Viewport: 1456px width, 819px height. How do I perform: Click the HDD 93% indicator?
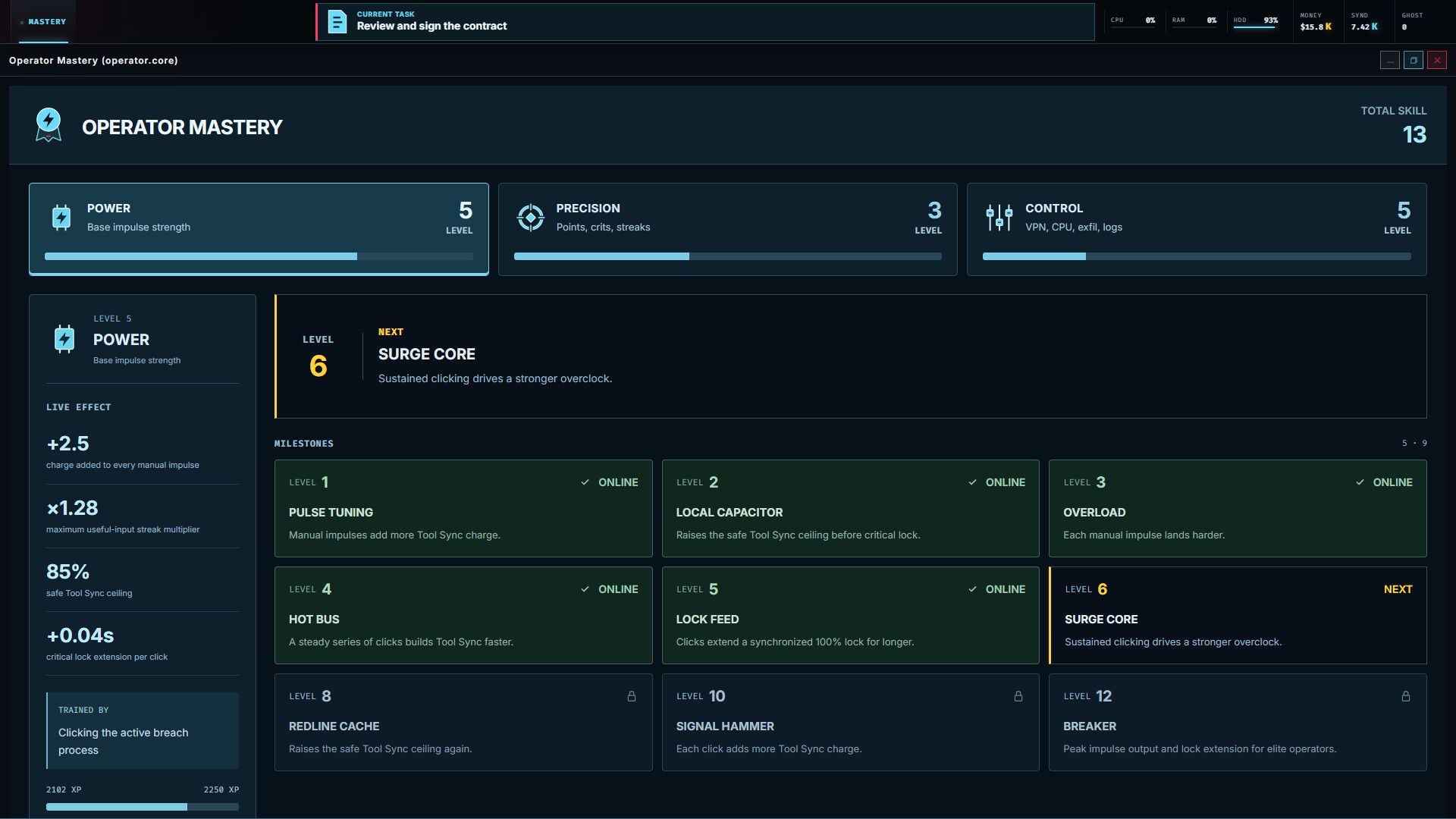(1256, 21)
